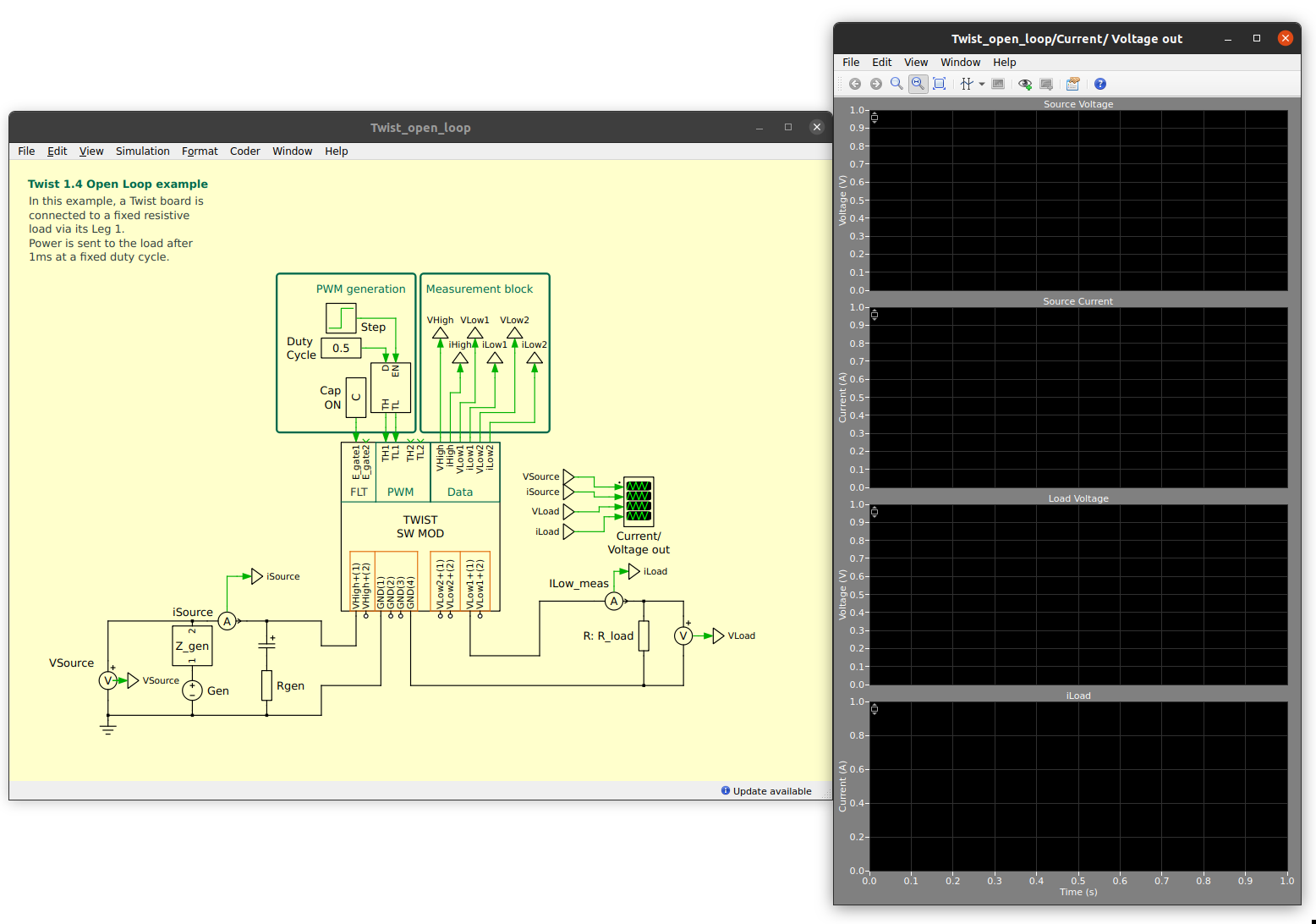Click the blue help icon in scope toolbar

1100,84
